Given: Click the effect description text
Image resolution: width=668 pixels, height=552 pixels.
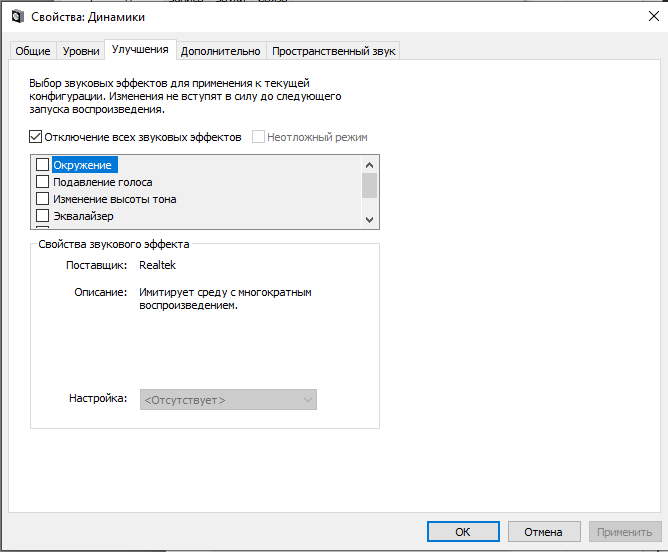Looking at the screenshot, I should click(x=225, y=299).
